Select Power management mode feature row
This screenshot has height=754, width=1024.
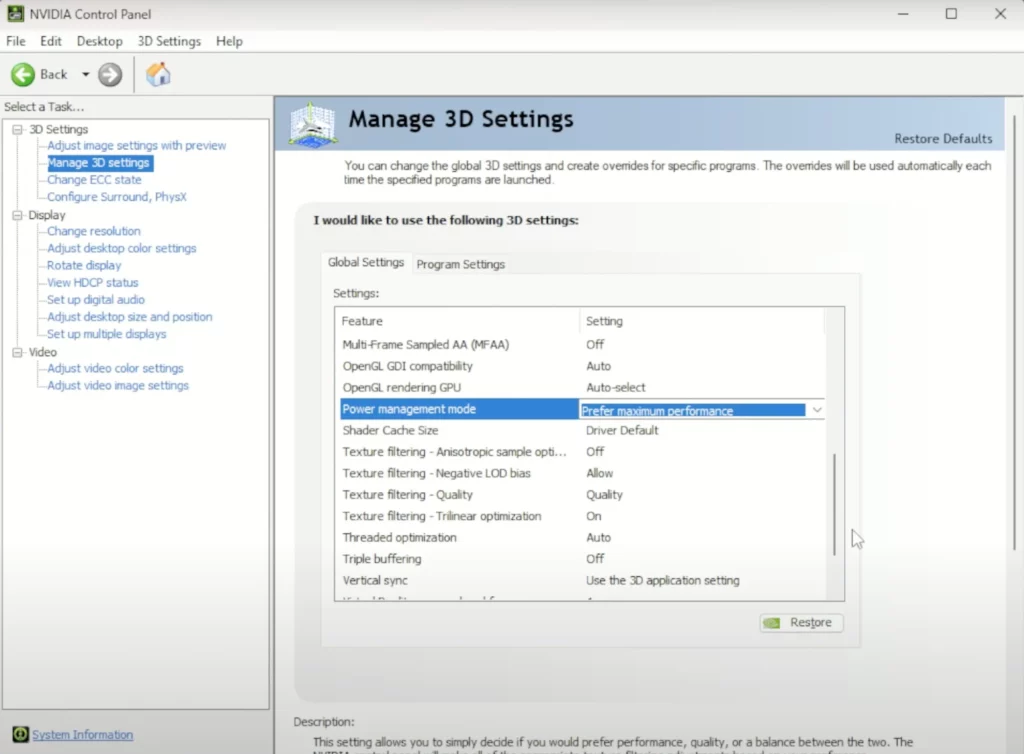pyautogui.click(x=460, y=409)
